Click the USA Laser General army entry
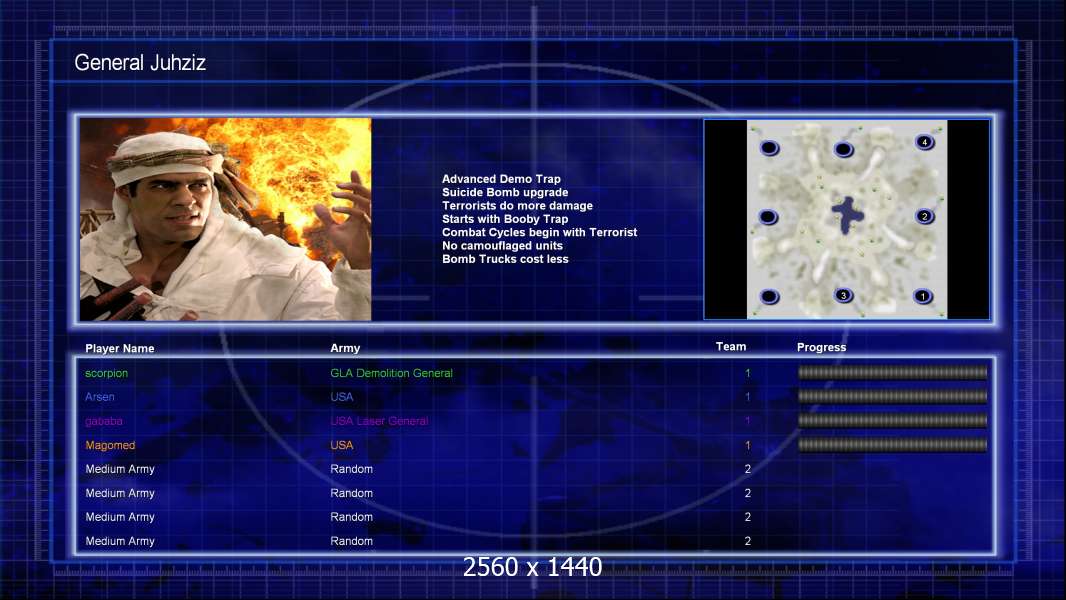Image resolution: width=1066 pixels, height=600 pixels. [x=379, y=421]
